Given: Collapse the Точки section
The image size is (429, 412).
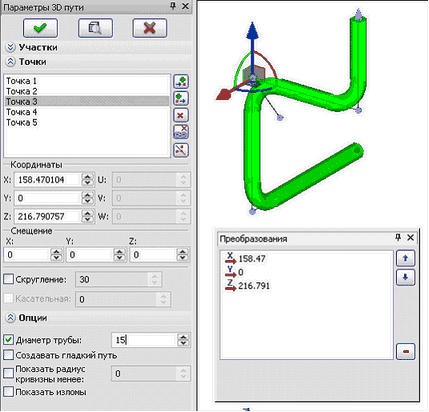Looking at the screenshot, I should pos(10,62).
